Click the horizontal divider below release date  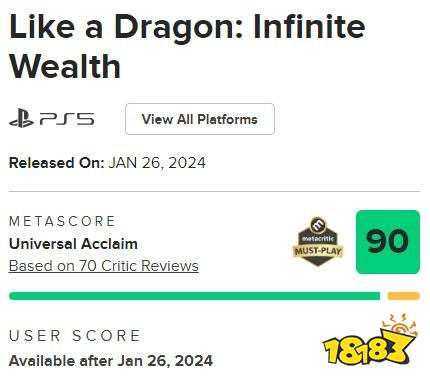point(214,192)
